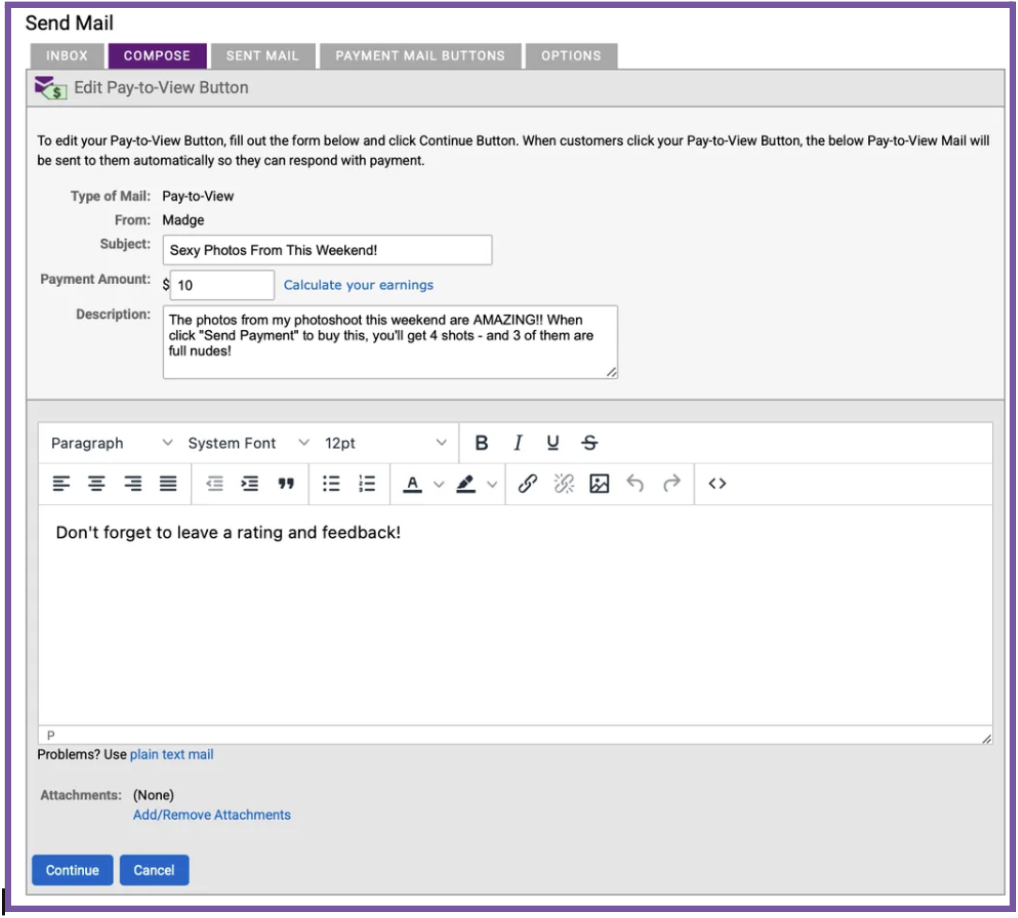Viewport: 1018px width, 918px height.
Task: Click the Edit Pay-to-View Button title
Action: tap(161, 88)
